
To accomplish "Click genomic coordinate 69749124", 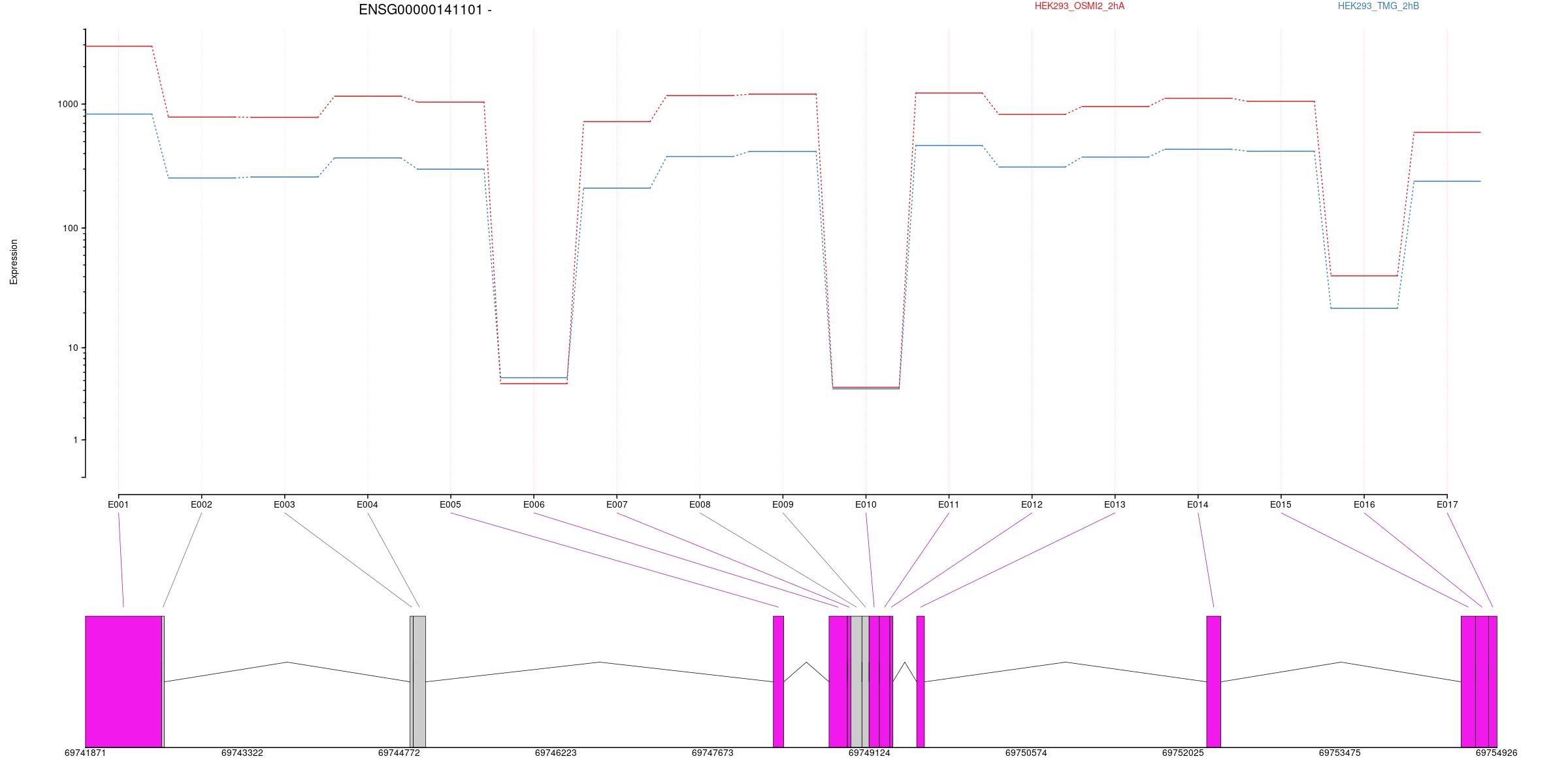I will (869, 753).
